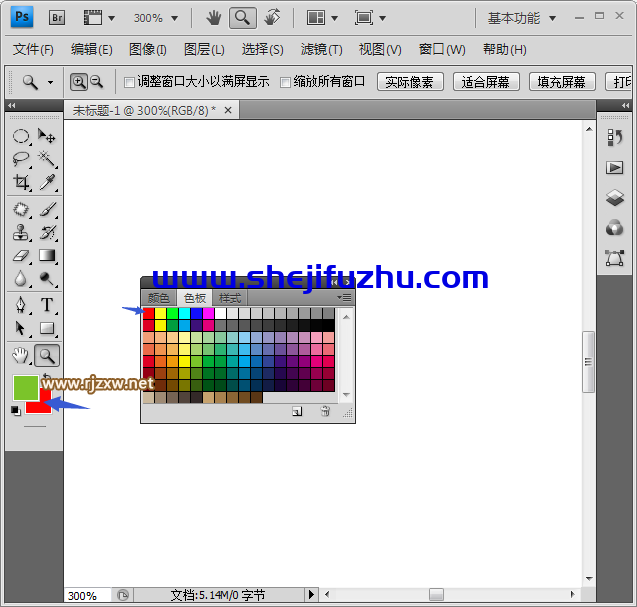This screenshot has height=607, width=637.
Task: Pick the pure red swatch in 色板
Action: [x=149, y=313]
